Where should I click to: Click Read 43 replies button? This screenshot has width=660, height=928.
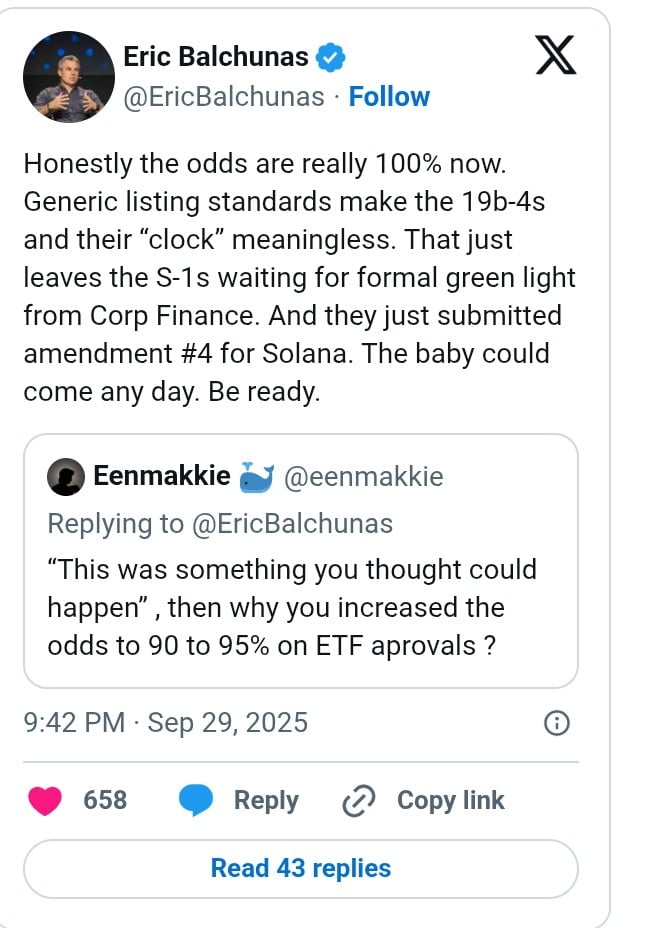tap(300, 868)
